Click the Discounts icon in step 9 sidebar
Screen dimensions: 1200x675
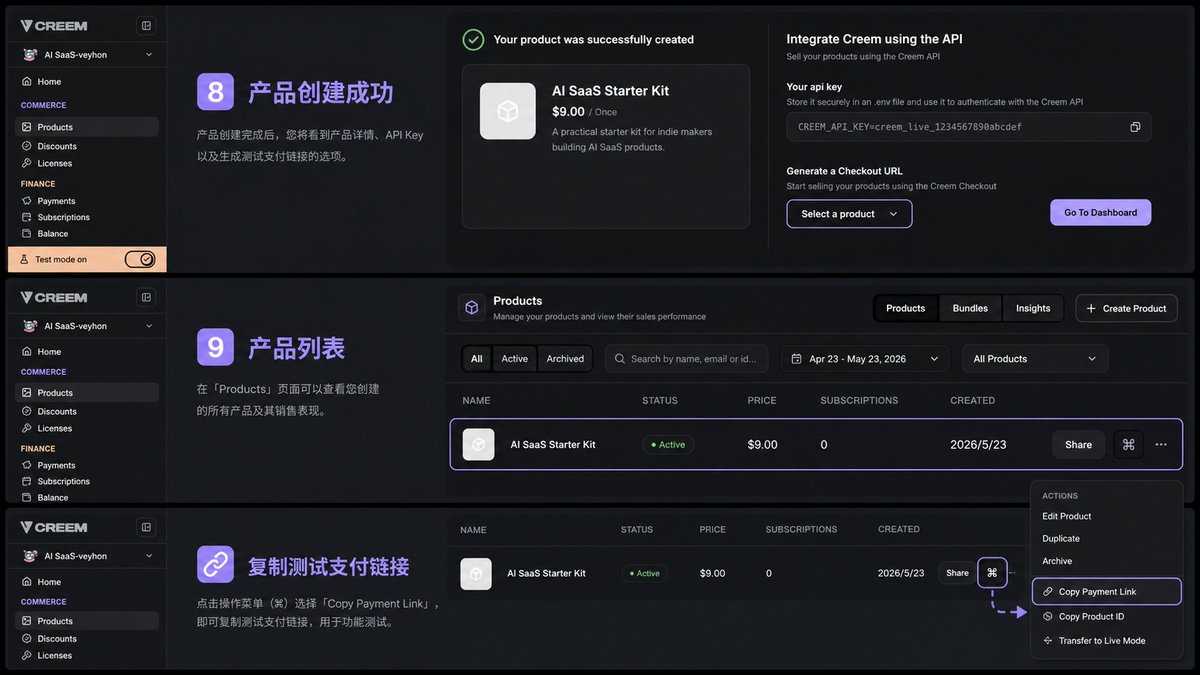[28, 411]
